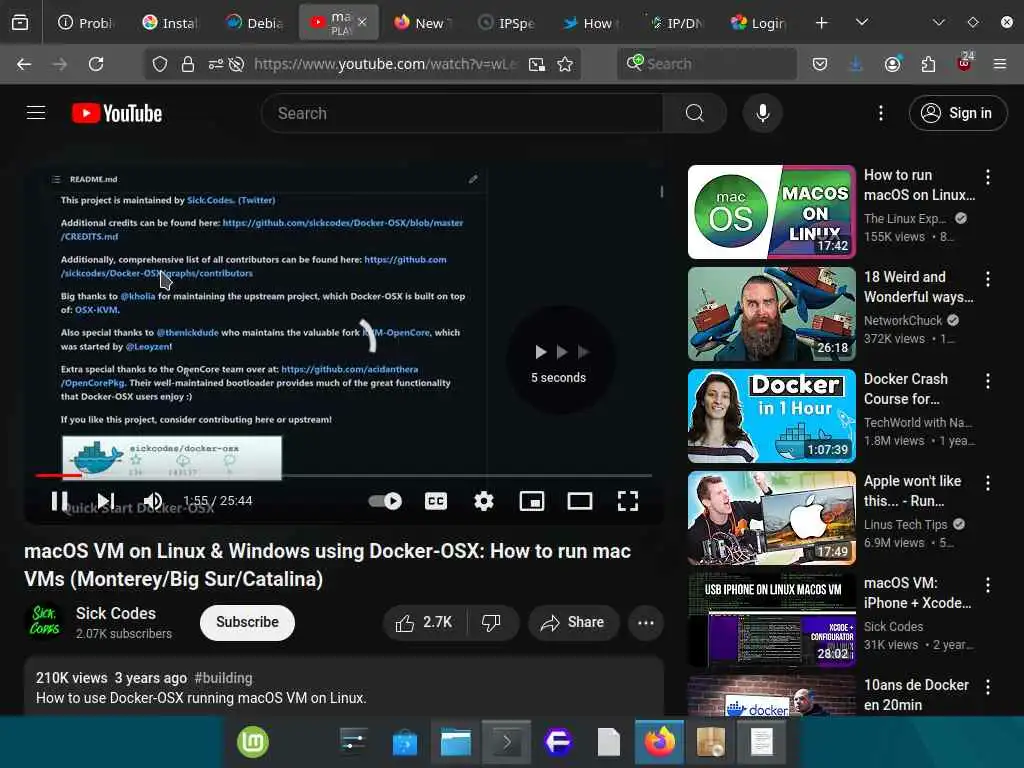This screenshot has width=1024, height=768.
Task: Click the YouTube search magnifier button
Action: click(695, 113)
